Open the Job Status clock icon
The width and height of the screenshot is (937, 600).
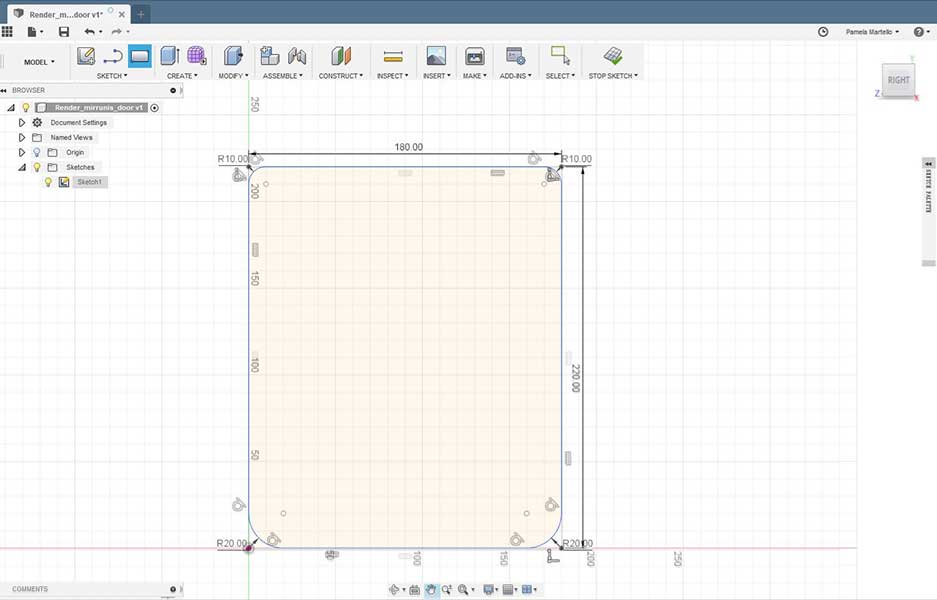click(823, 32)
